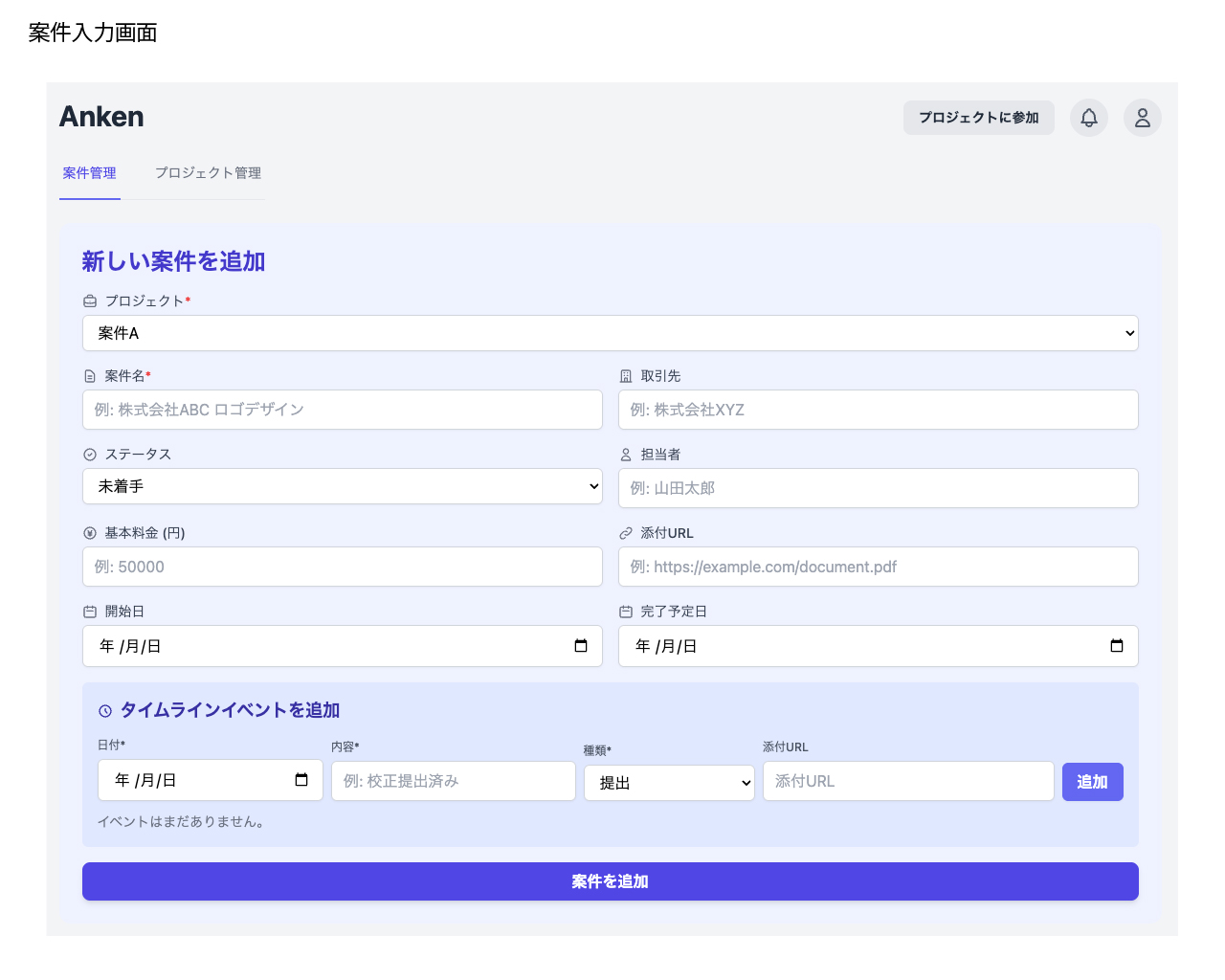Click calendar icon in 完了予定日 field
Image resolution: width=1225 pixels, height=980 pixels.
pos(1116,646)
